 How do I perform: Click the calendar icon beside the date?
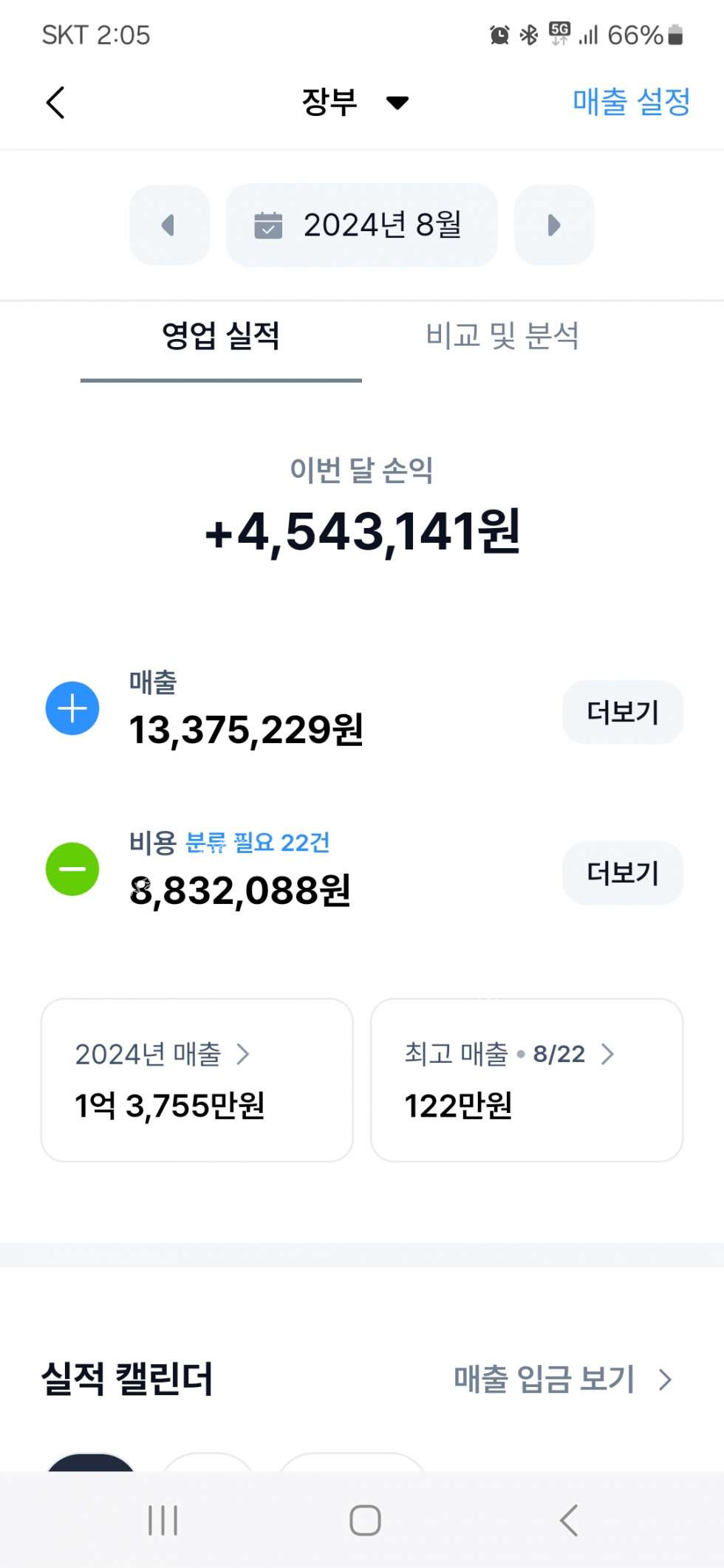point(268,225)
